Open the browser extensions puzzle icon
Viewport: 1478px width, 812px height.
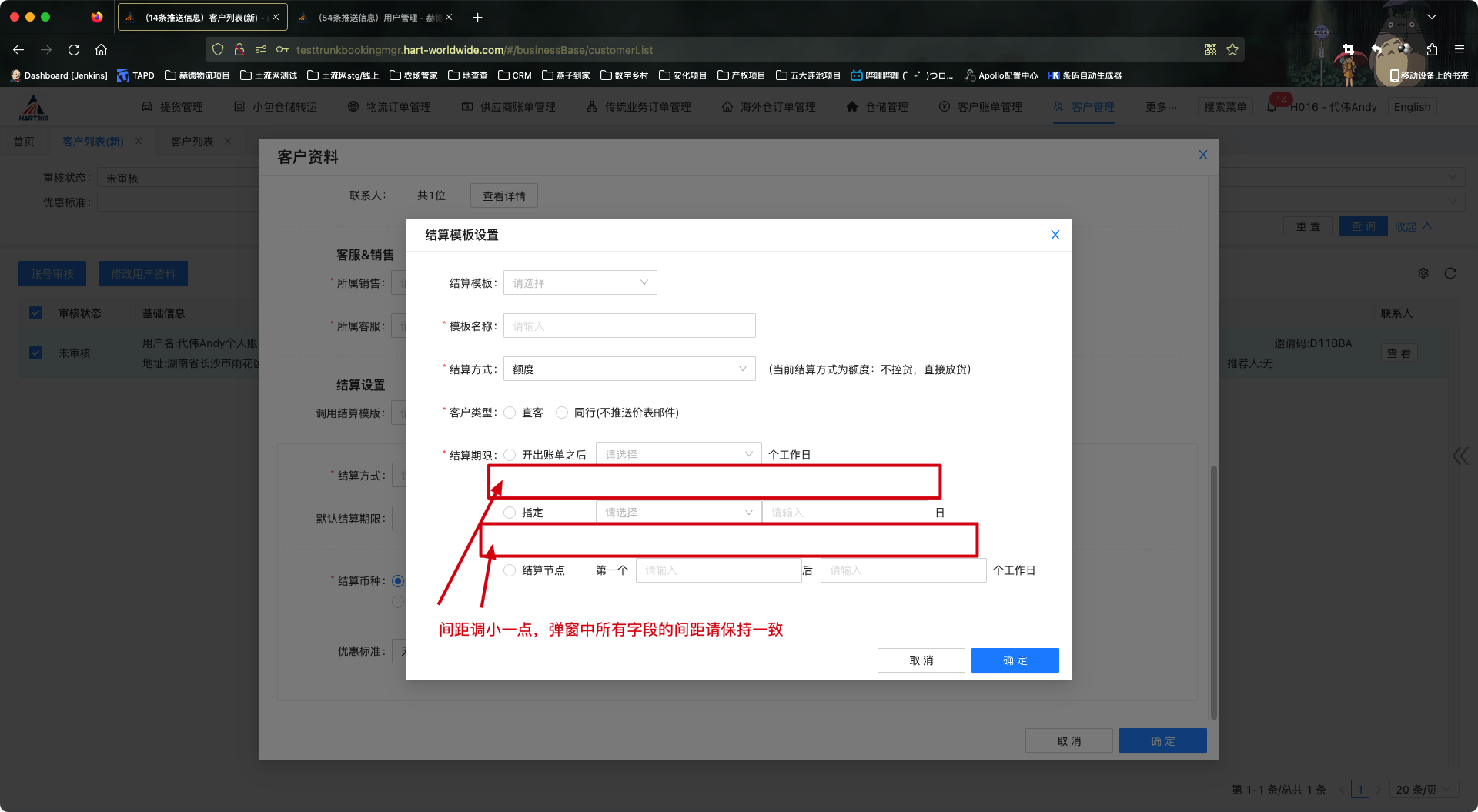1432,50
